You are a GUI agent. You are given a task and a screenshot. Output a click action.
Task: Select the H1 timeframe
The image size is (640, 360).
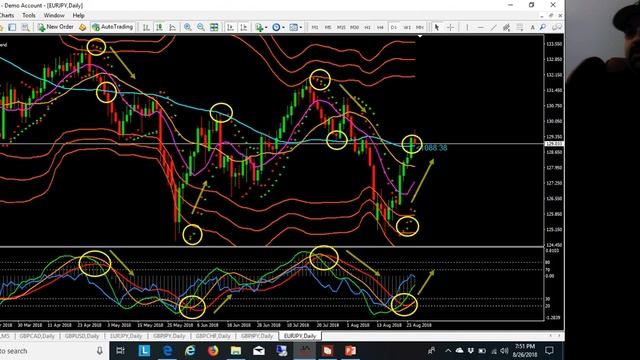click(367, 27)
